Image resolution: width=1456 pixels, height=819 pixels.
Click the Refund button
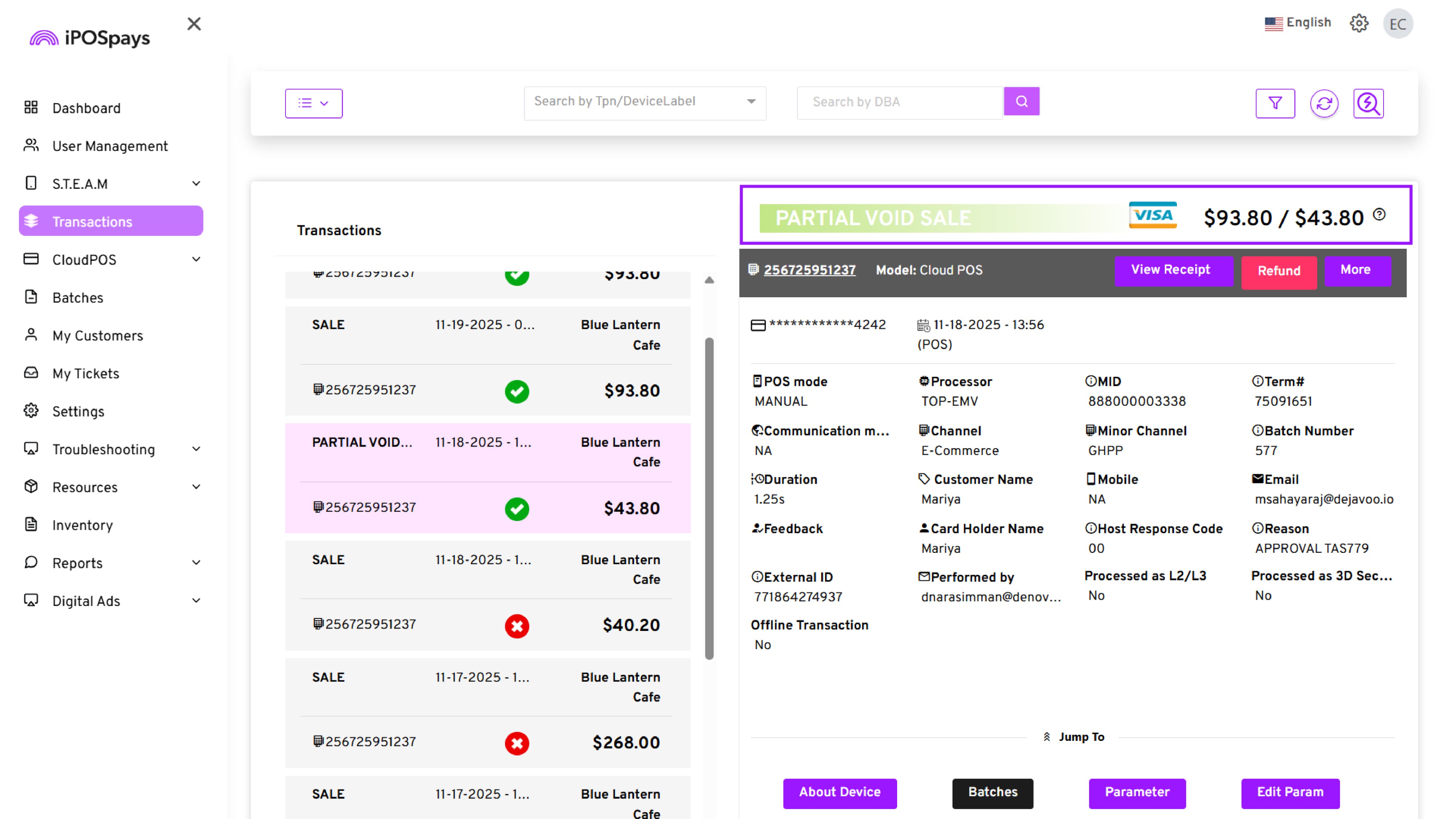click(x=1279, y=271)
